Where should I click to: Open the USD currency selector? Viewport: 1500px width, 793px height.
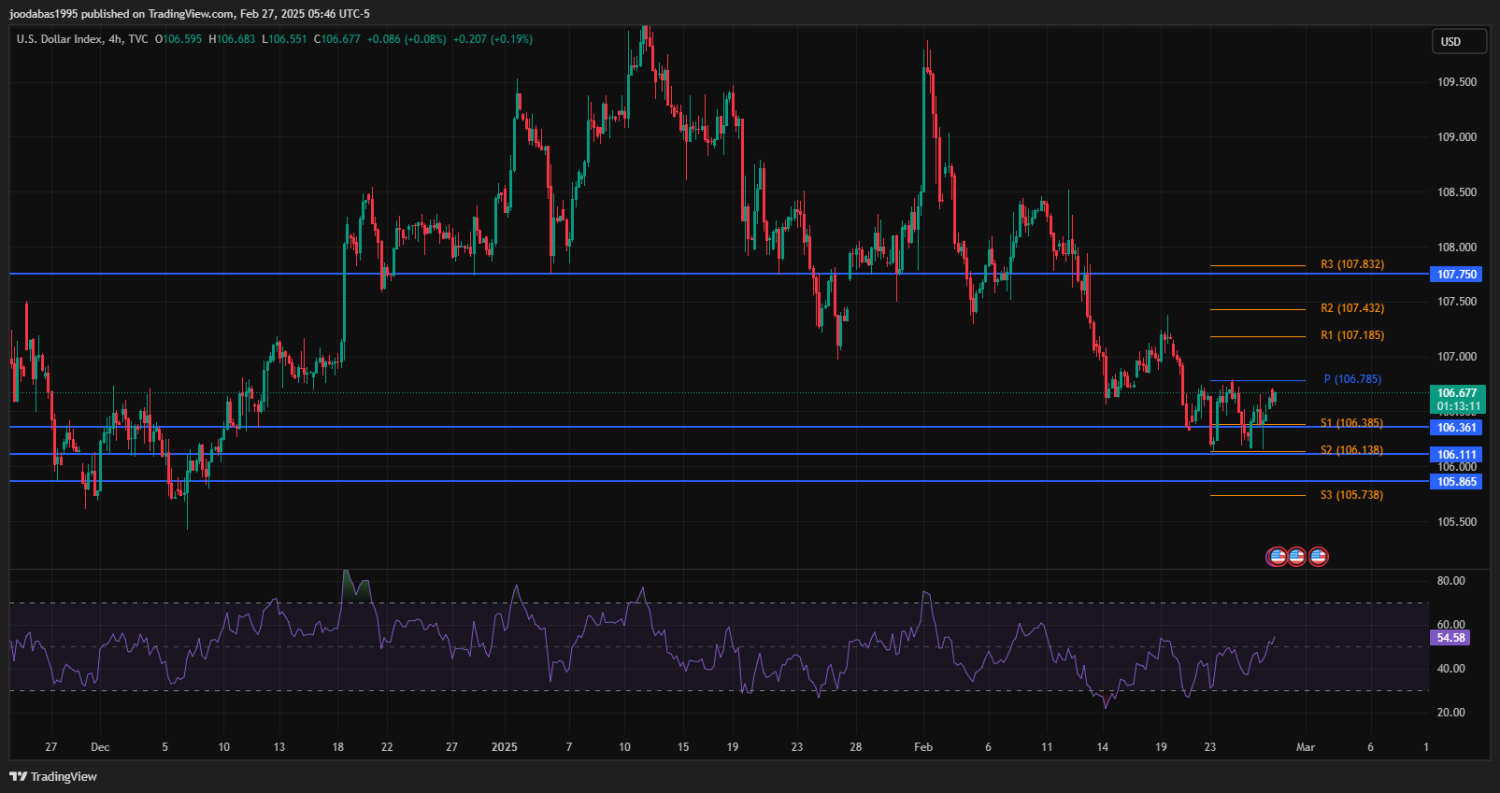[1449, 41]
